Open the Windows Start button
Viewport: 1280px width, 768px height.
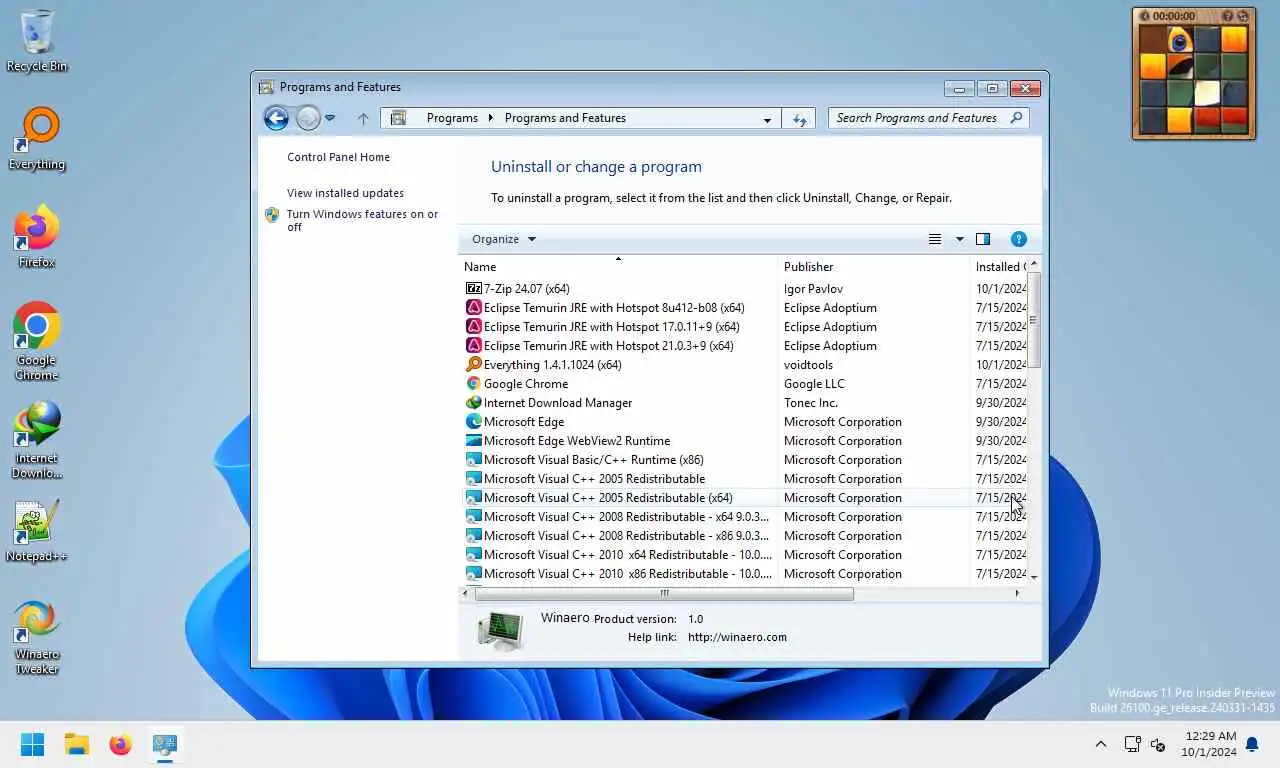33,745
